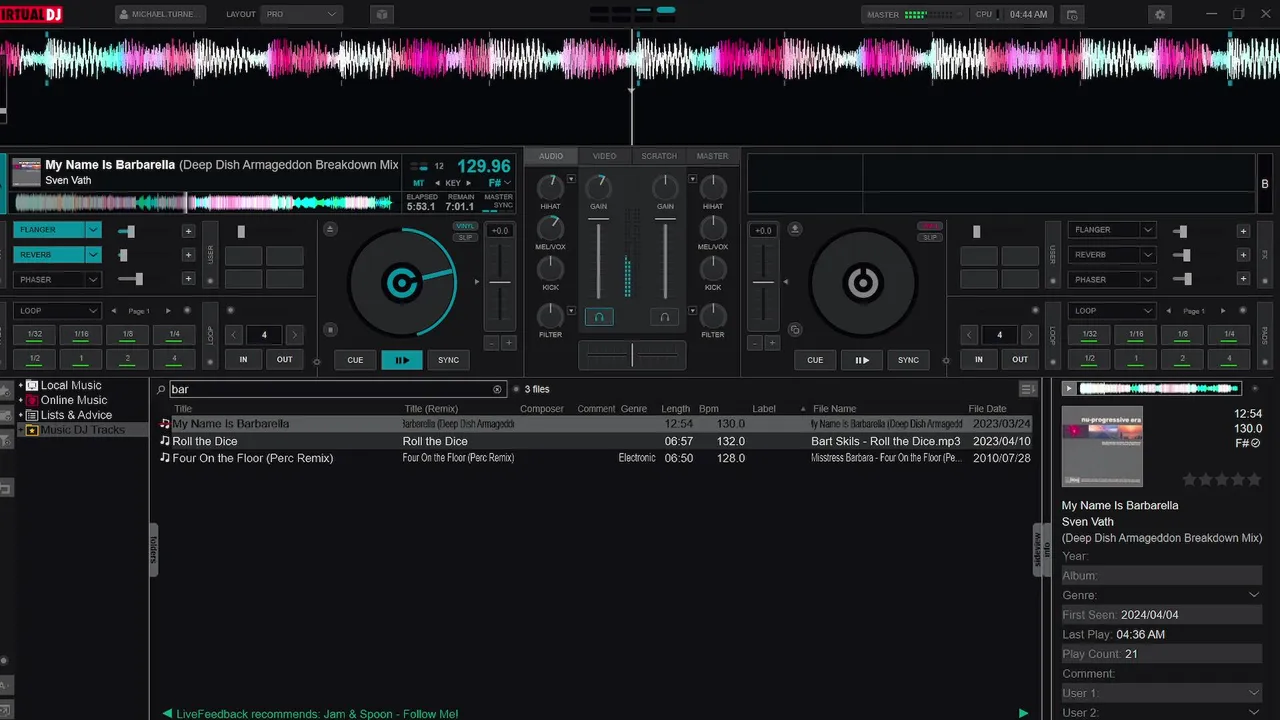Click left deck SYNC button

coord(449,360)
